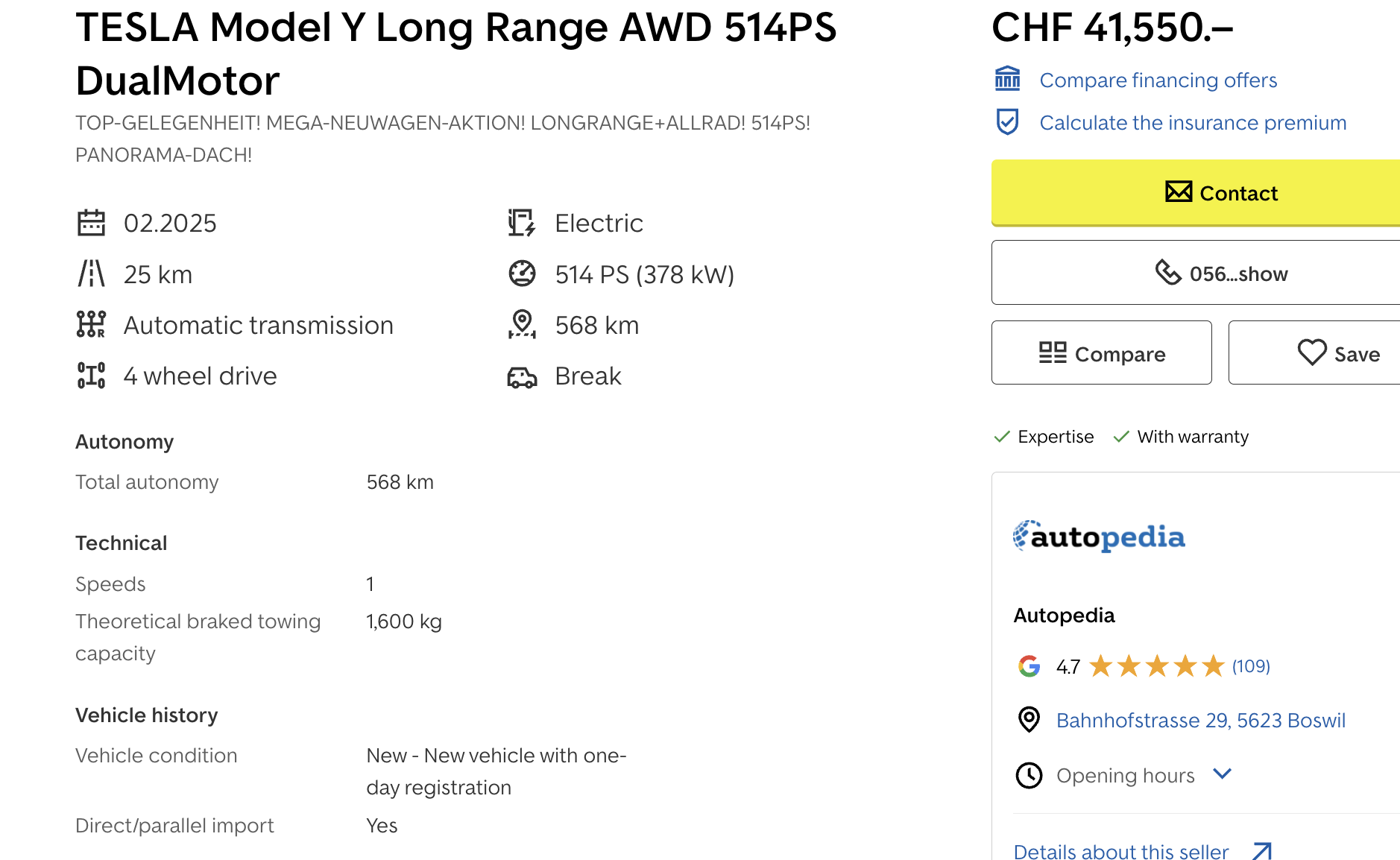The width and height of the screenshot is (1400, 860).
Task: Open Calculate the insurance premium link
Action: 1193,122
